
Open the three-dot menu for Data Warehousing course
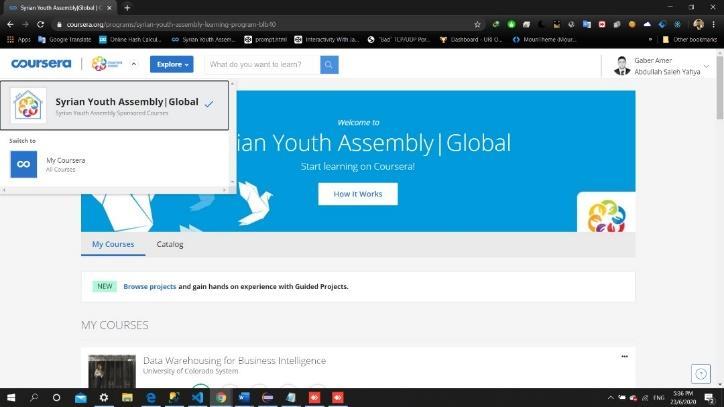tap(624, 356)
